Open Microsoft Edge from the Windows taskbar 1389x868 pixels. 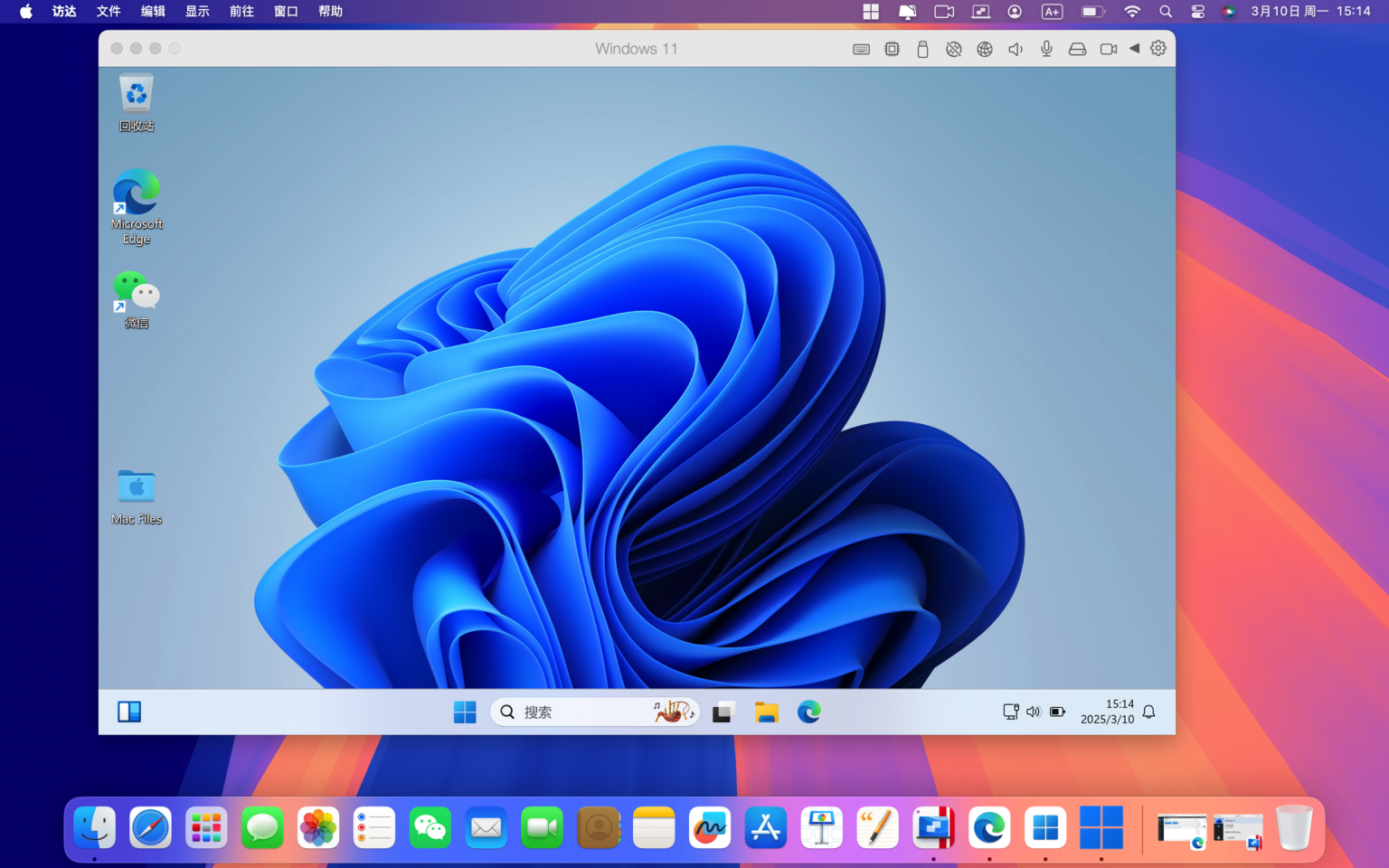(x=809, y=712)
